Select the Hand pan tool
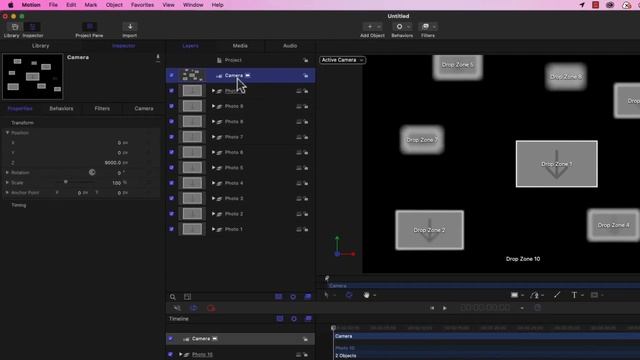This screenshot has height=360, width=640. (367, 295)
